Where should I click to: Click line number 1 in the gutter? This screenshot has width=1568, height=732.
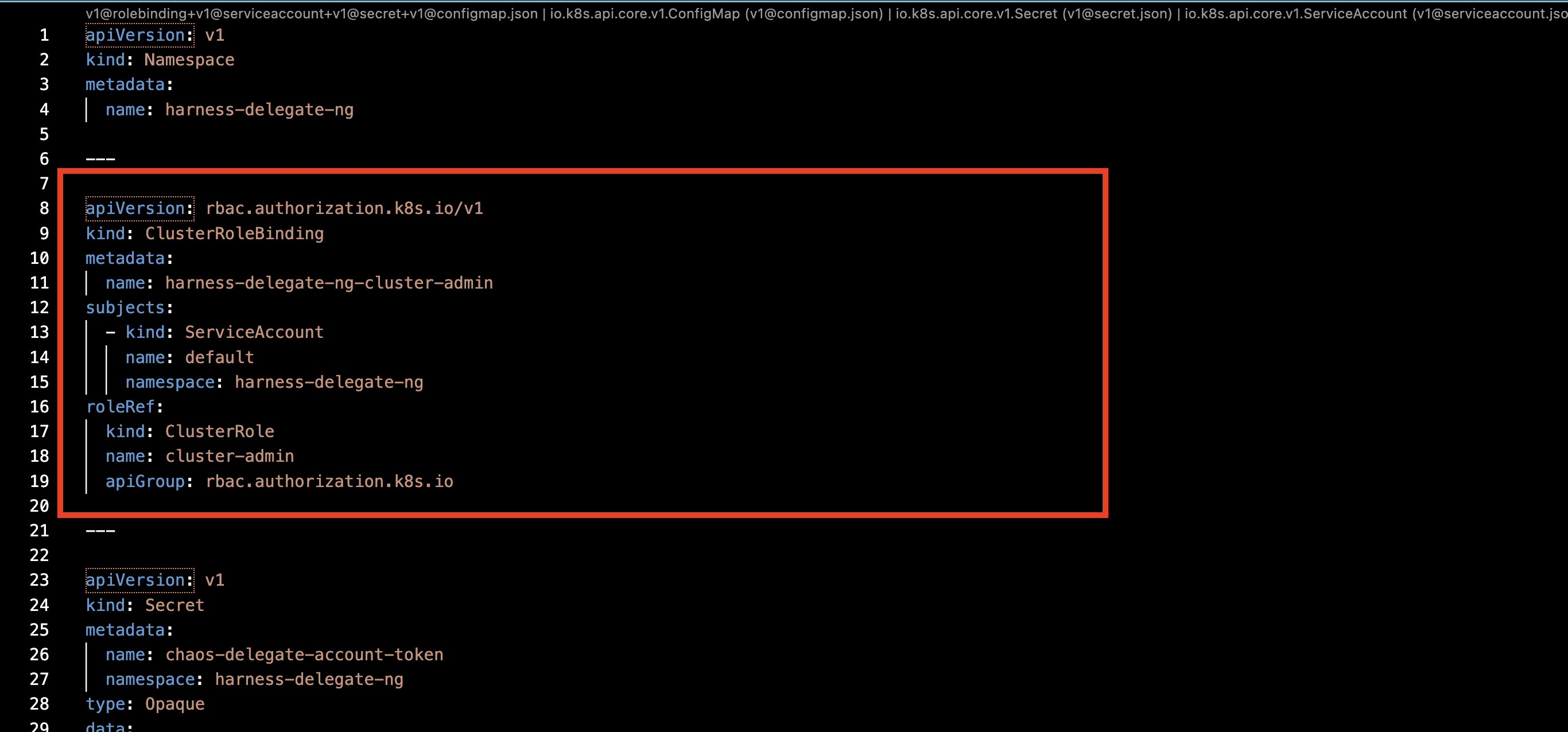pos(44,36)
